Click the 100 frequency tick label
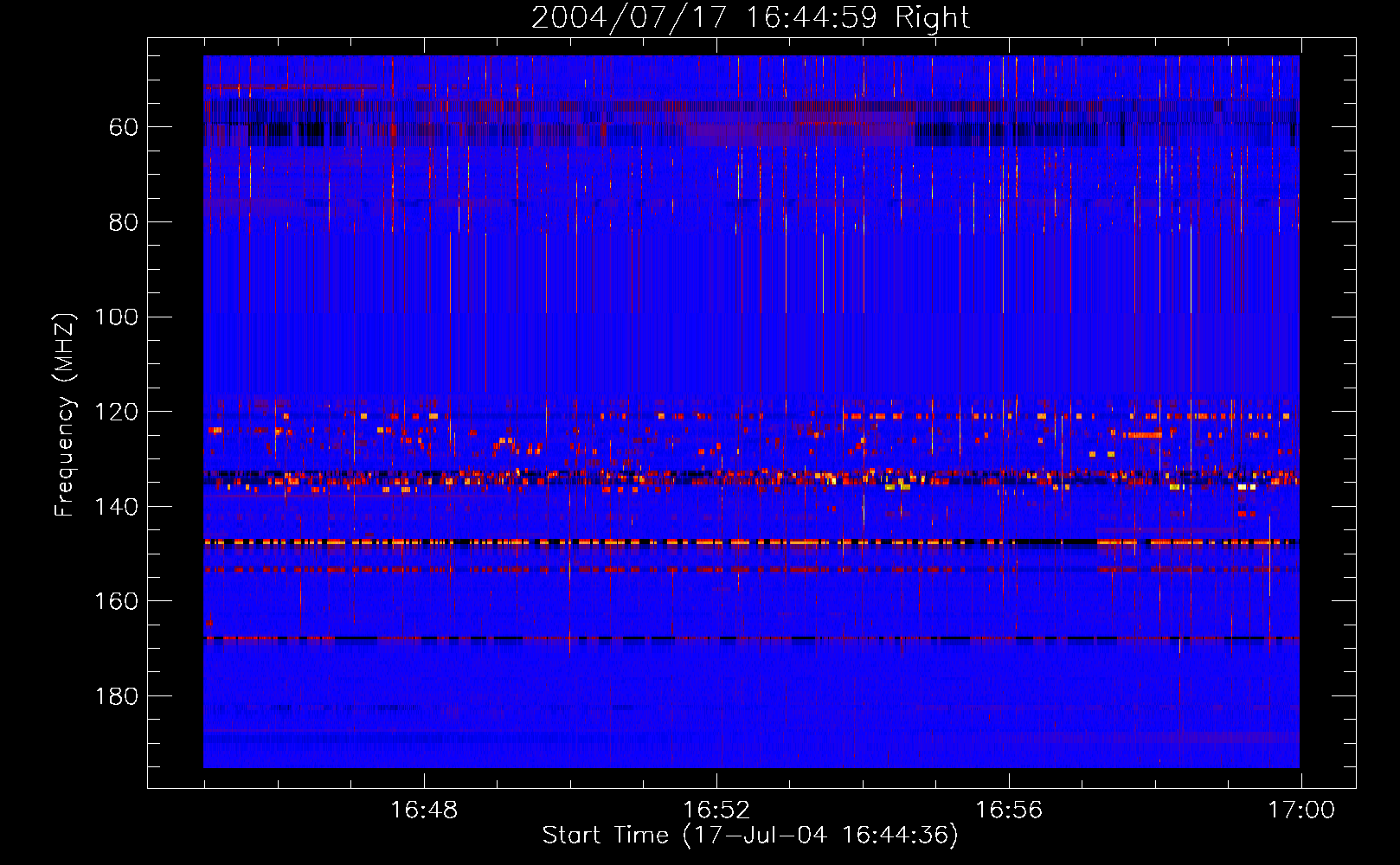Screen dimensions: 1400x865 coord(117,317)
